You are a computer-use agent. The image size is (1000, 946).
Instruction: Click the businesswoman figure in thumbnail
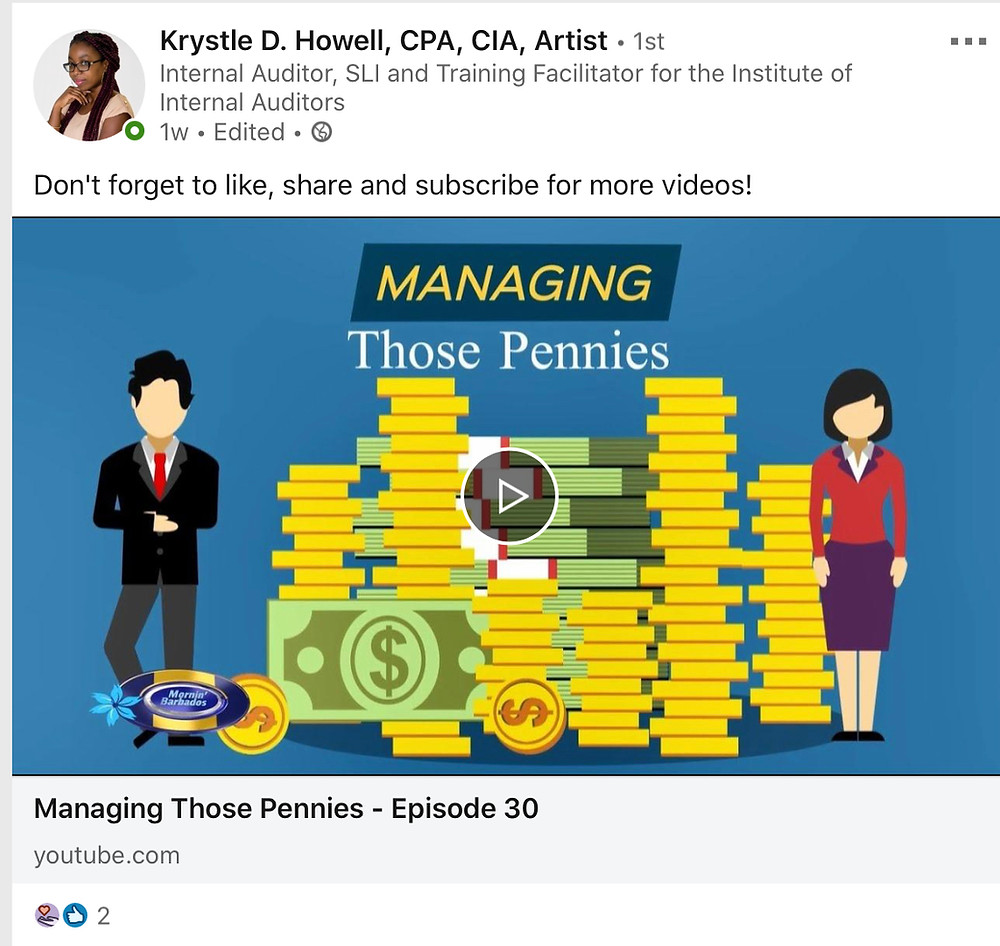857,554
